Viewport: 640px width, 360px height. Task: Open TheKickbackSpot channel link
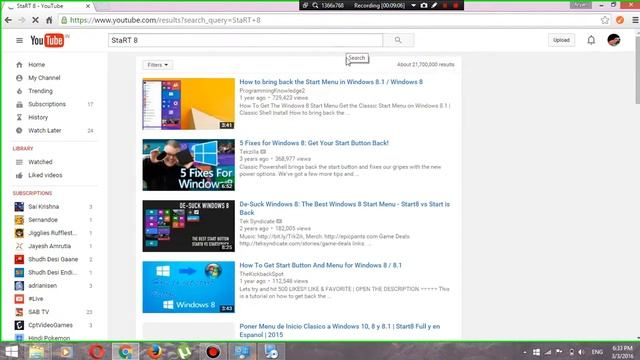click(261, 274)
